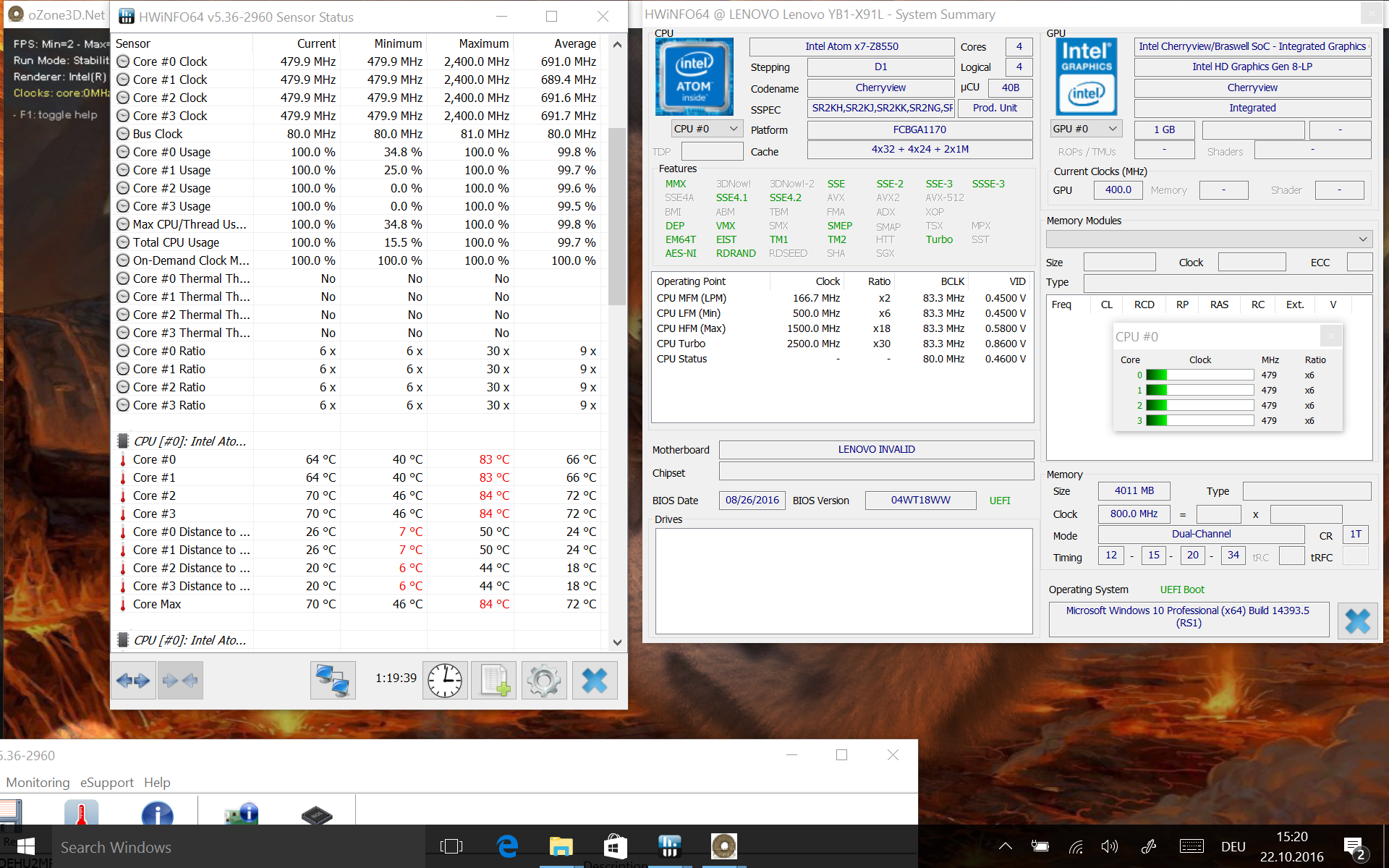
Task: Open the network remote monitoring icon
Action: (333, 680)
